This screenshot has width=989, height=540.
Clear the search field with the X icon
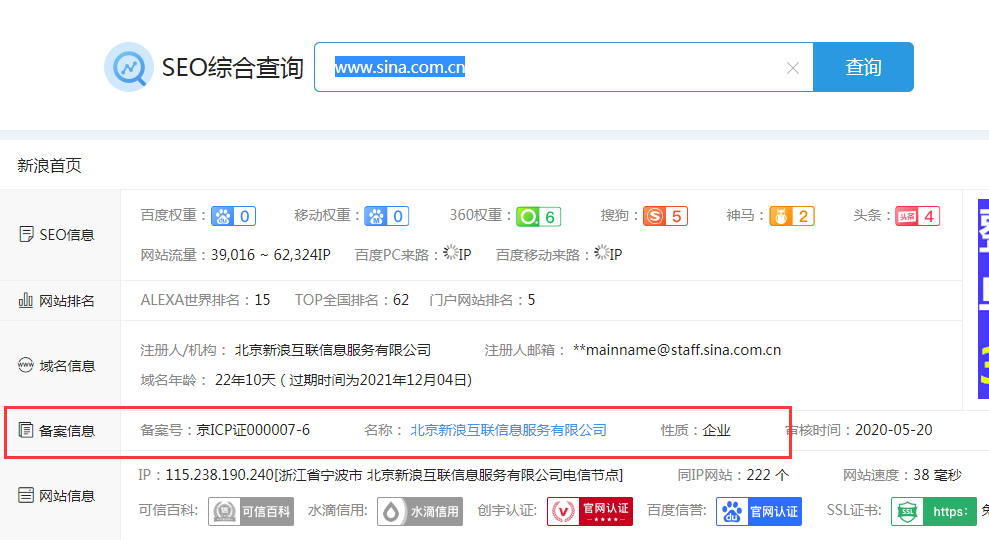tap(793, 68)
